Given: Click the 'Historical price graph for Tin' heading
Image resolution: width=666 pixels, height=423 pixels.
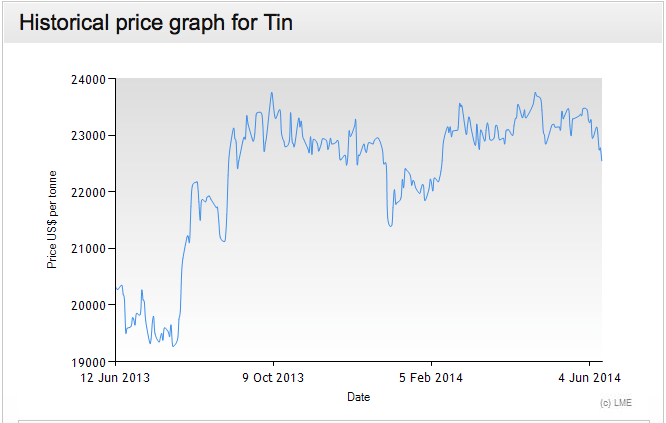Looking at the screenshot, I should (156, 22).
